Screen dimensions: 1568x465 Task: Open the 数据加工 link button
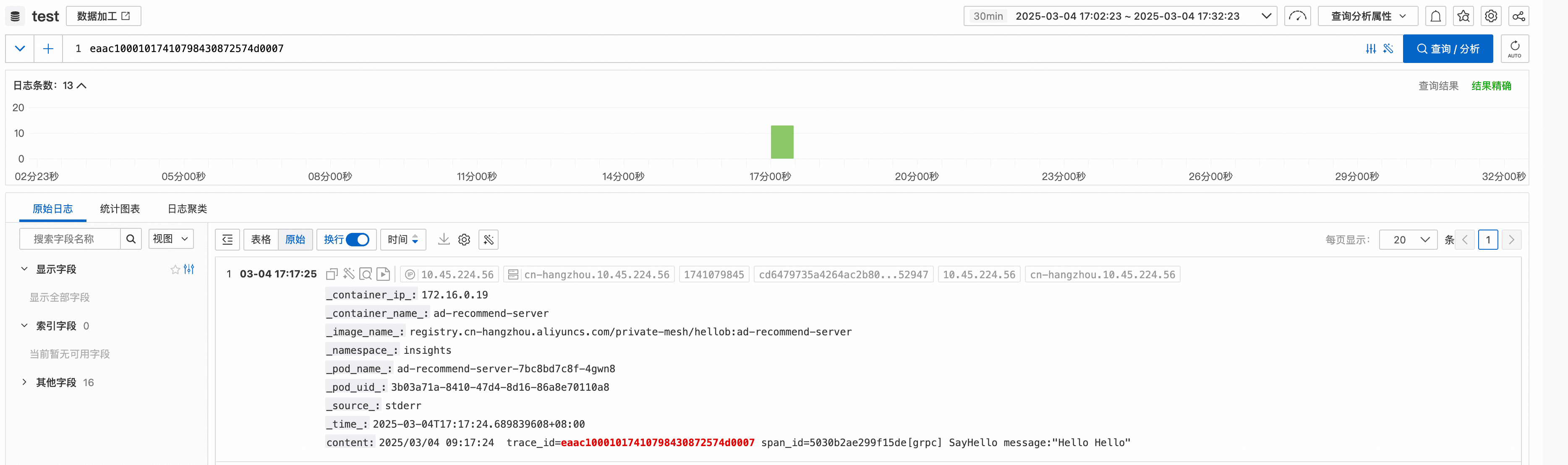pos(104,16)
